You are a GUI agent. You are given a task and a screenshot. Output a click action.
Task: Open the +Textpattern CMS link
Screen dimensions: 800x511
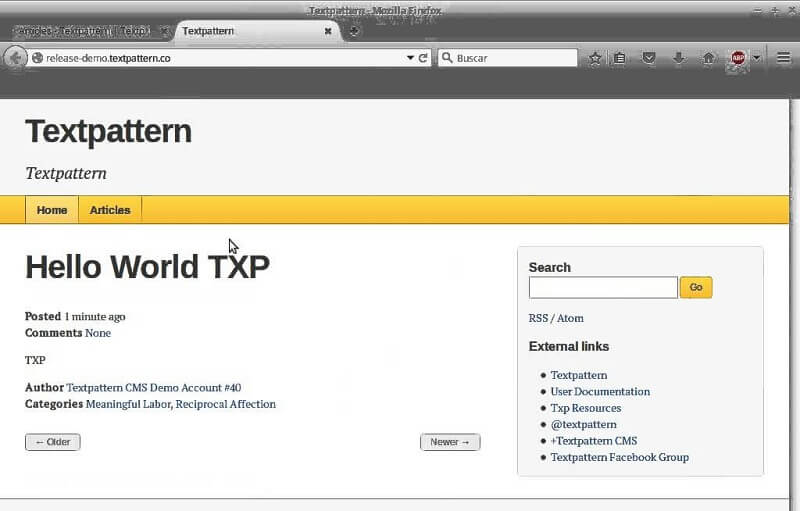594,441
